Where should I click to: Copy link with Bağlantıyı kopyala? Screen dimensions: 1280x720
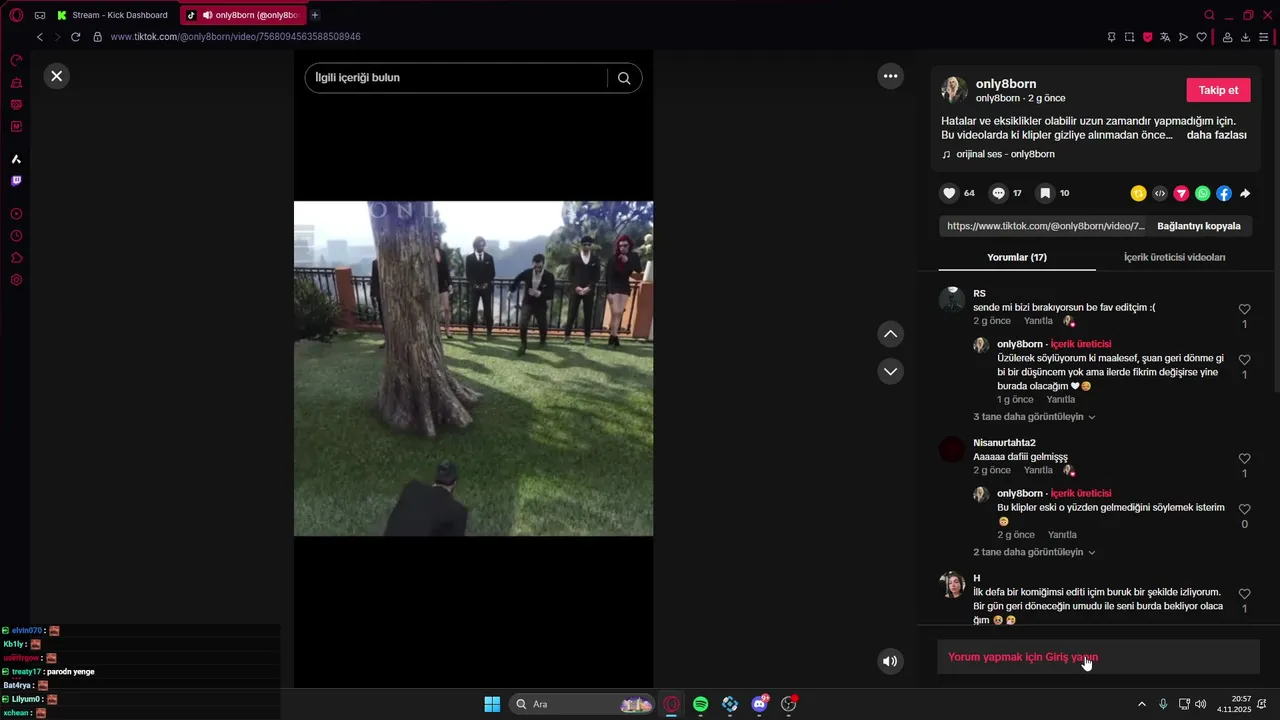tap(1198, 226)
